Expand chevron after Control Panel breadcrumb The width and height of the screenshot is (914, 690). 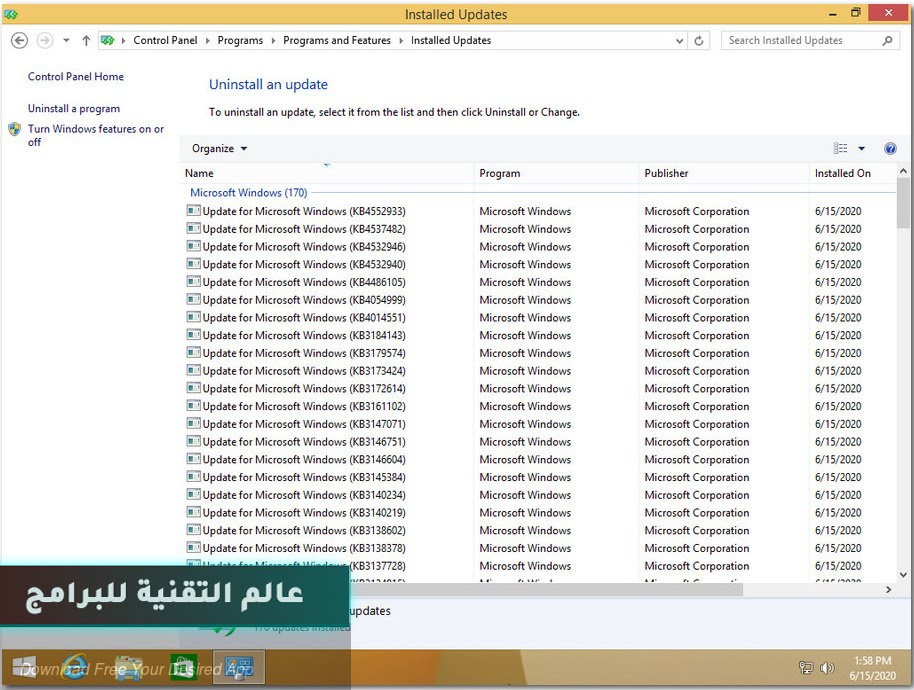click(208, 41)
